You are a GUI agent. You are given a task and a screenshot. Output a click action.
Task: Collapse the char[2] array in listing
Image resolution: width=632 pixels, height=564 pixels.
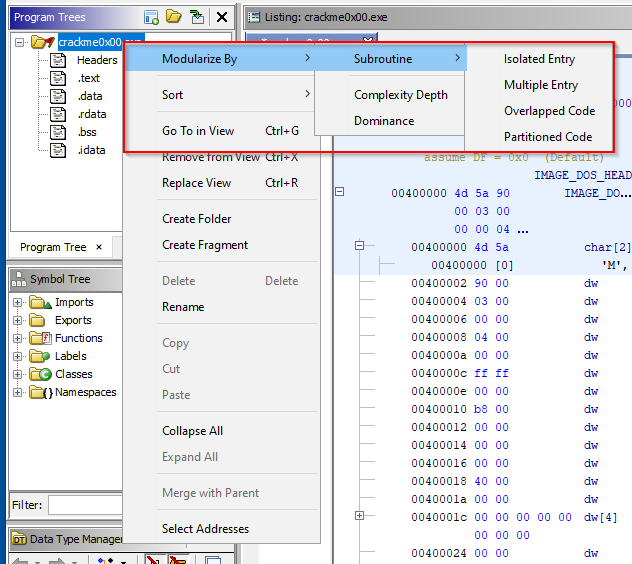360,245
